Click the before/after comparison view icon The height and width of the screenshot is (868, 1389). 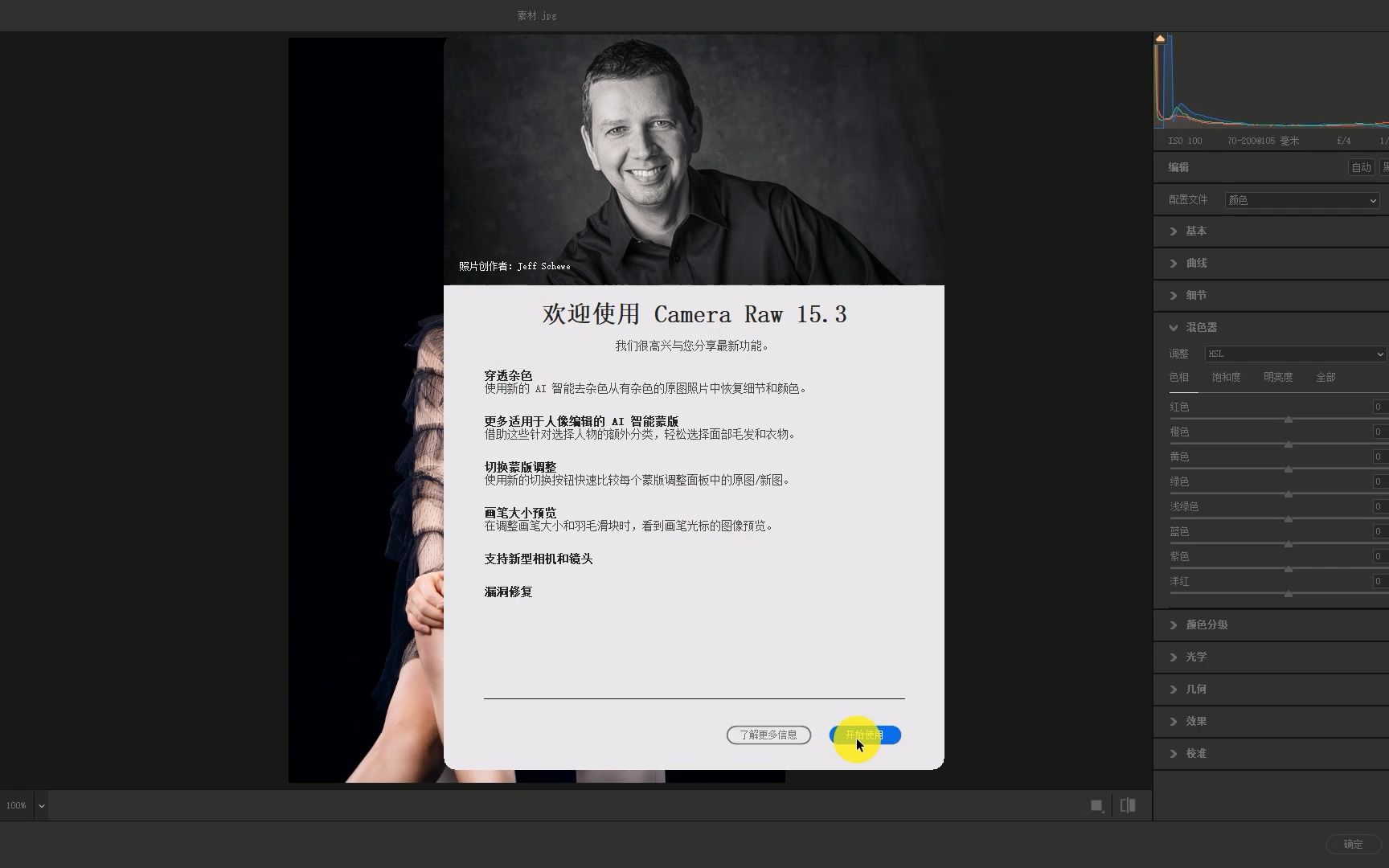pyautogui.click(x=1128, y=805)
